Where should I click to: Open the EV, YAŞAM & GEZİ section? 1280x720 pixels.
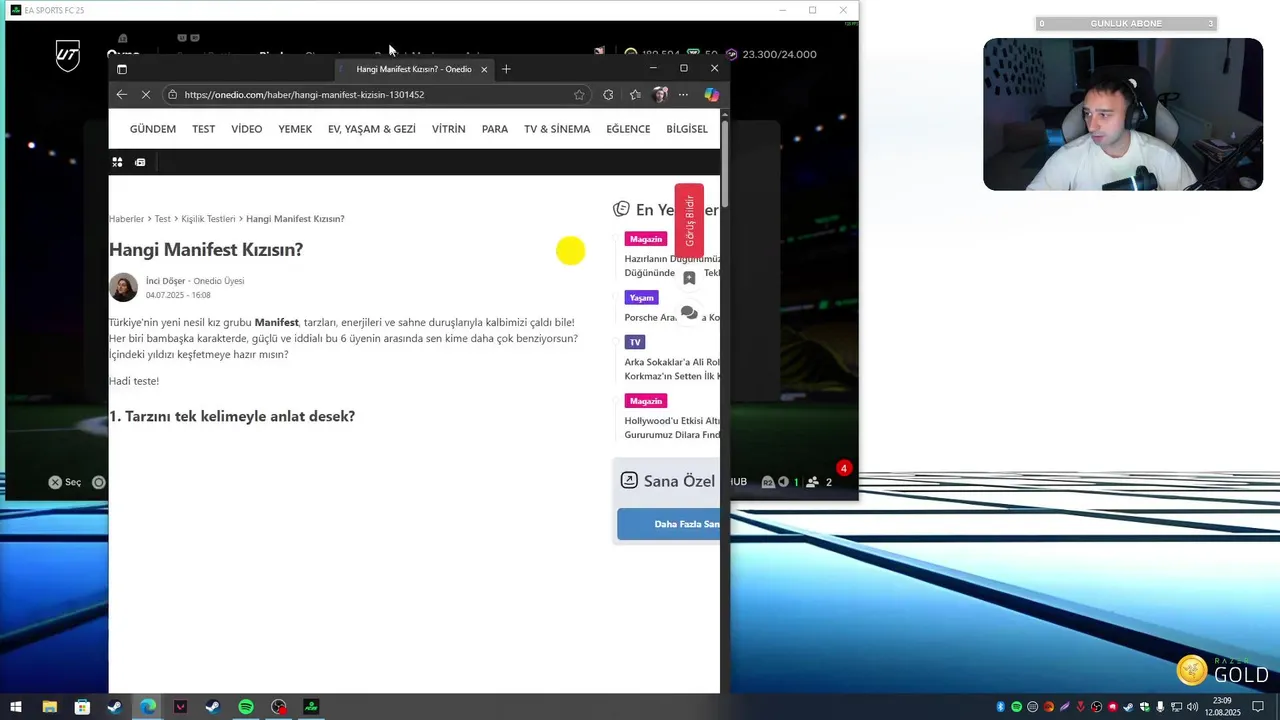[372, 129]
